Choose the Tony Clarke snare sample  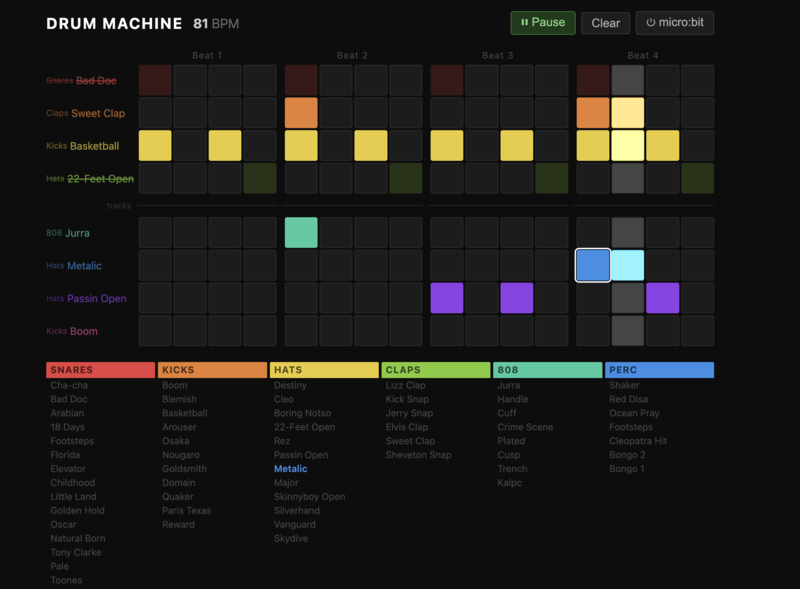click(76, 552)
